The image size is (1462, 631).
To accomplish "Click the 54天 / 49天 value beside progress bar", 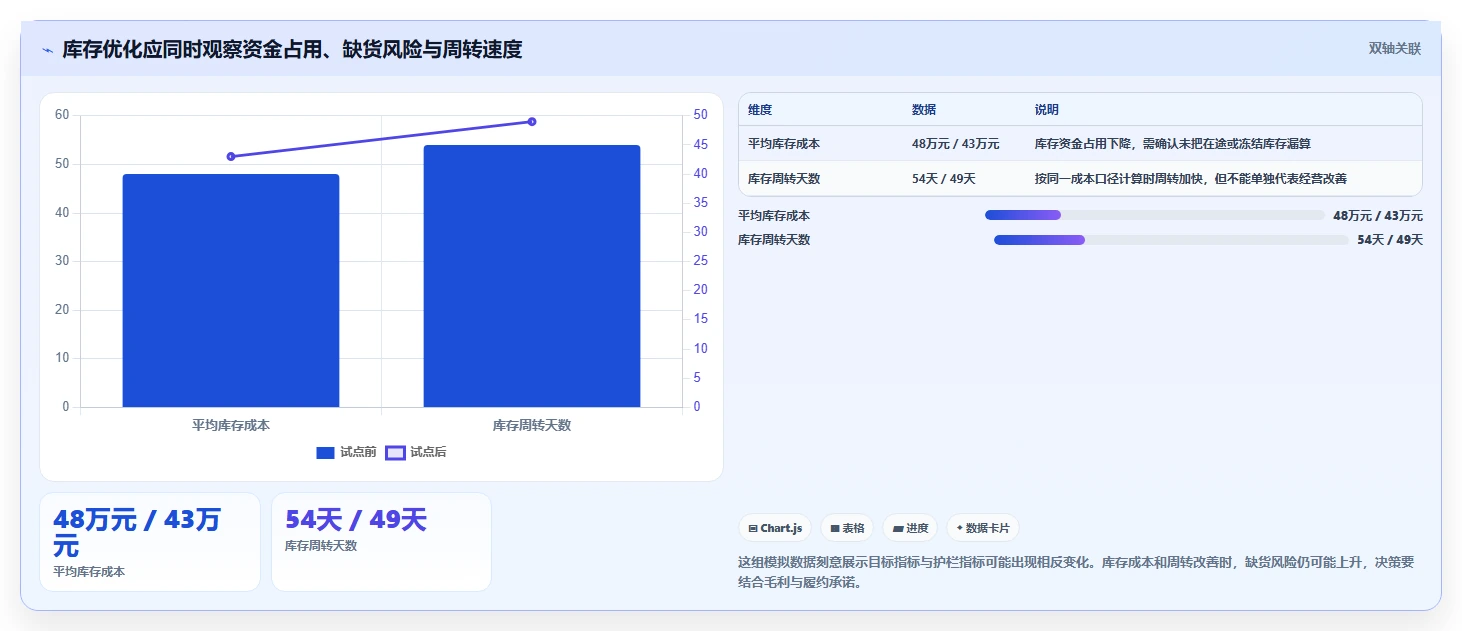I will 1390,240.
